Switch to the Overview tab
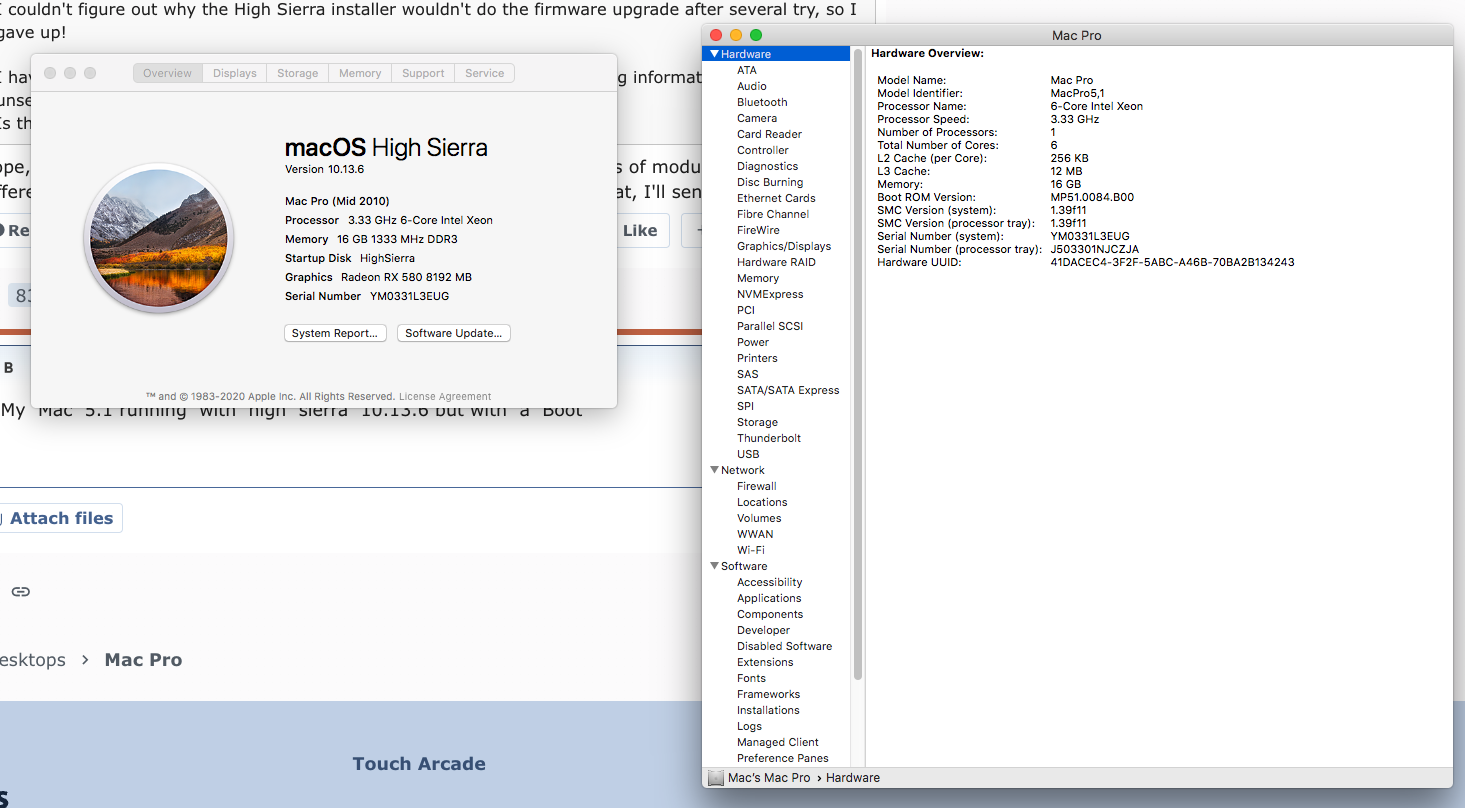The width and height of the screenshot is (1465, 808). 167,73
